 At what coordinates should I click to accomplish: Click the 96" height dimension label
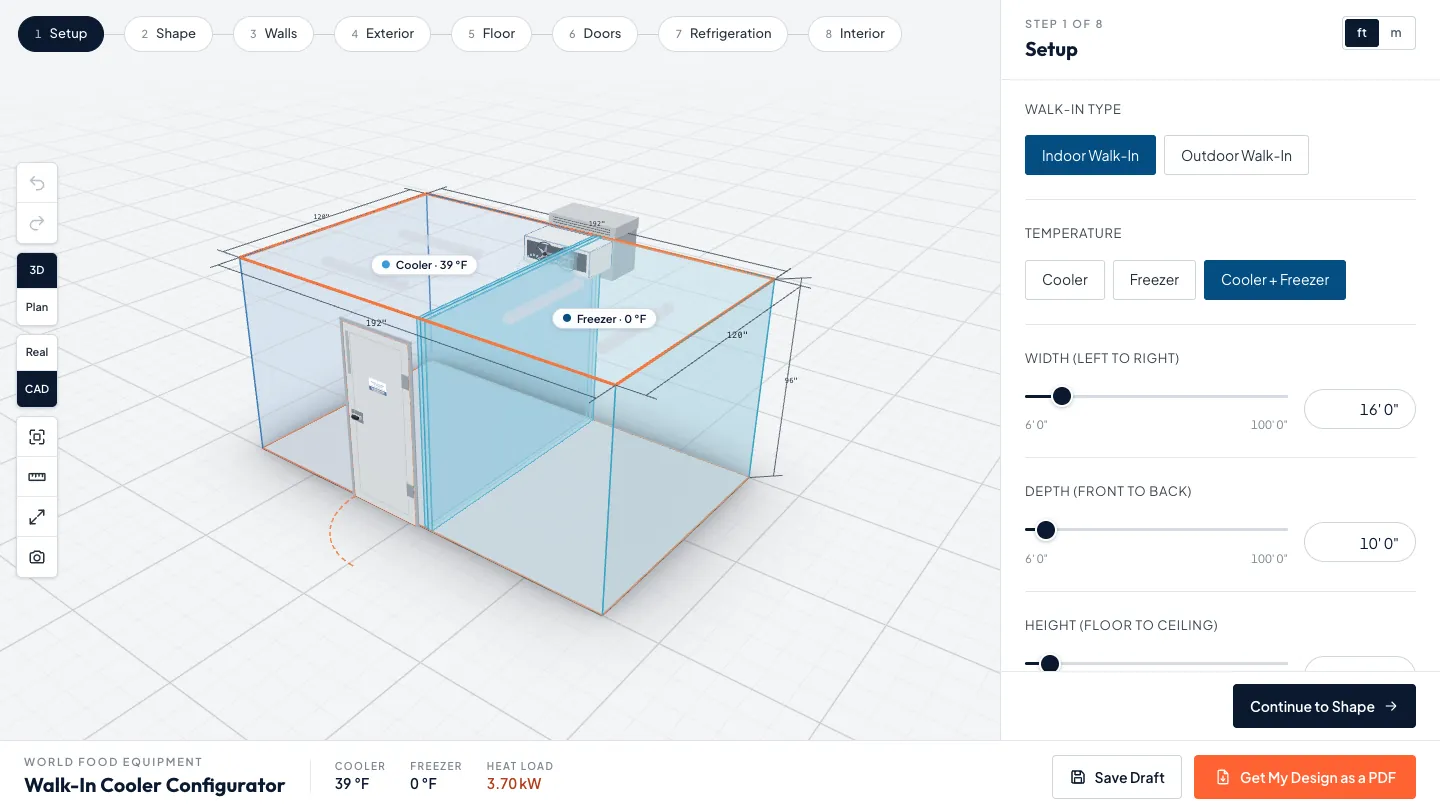point(790,380)
